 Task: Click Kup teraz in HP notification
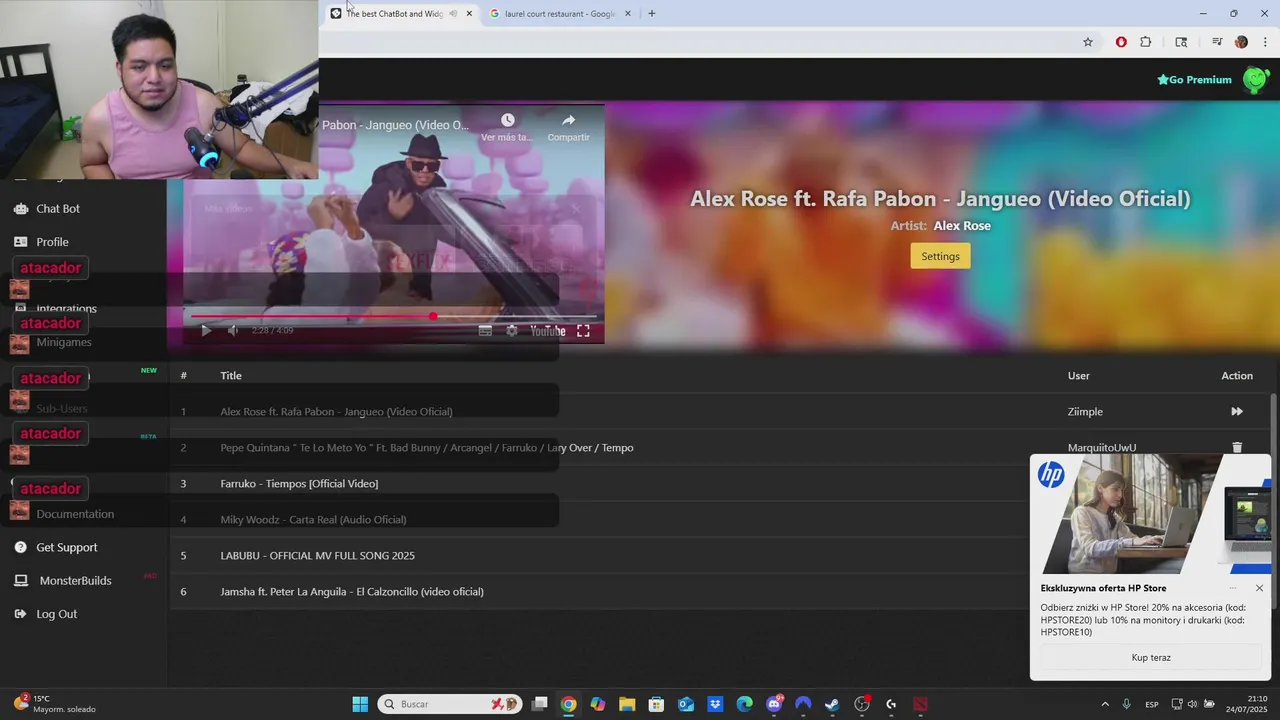(x=1151, y=658)
